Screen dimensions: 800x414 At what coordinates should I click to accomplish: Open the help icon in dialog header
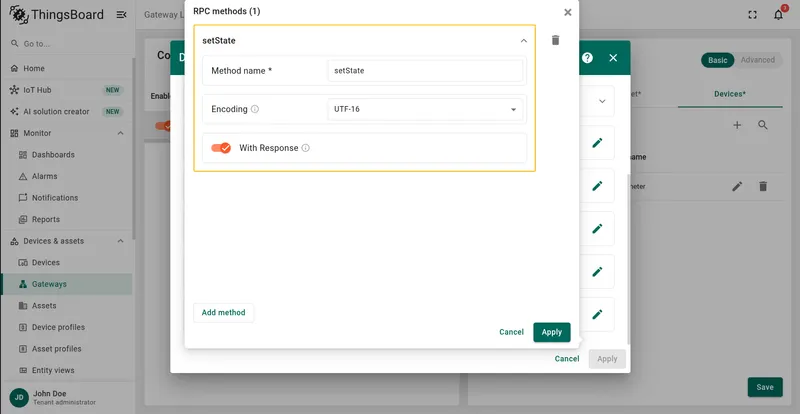click(587, 58)
